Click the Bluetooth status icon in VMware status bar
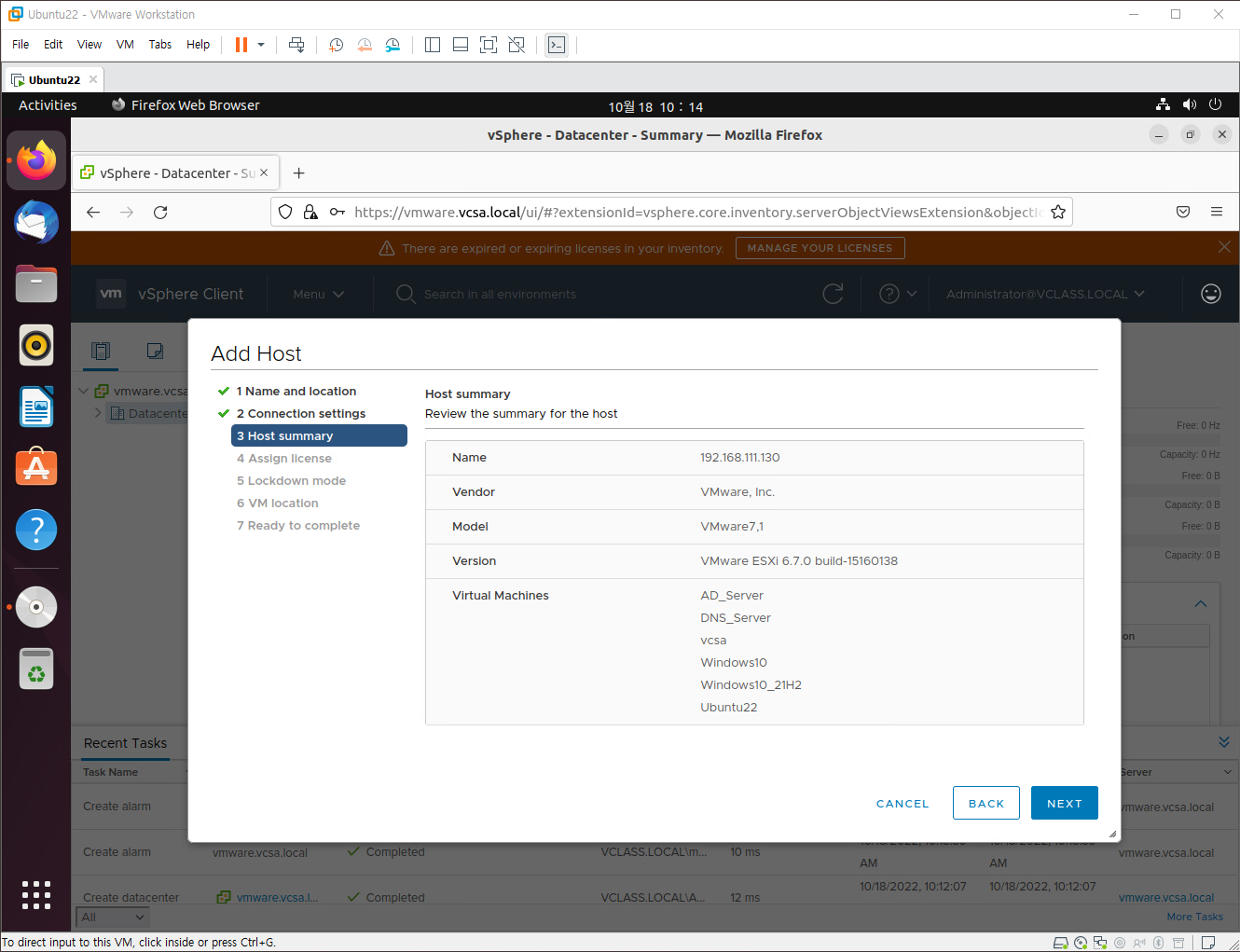 1159,943
